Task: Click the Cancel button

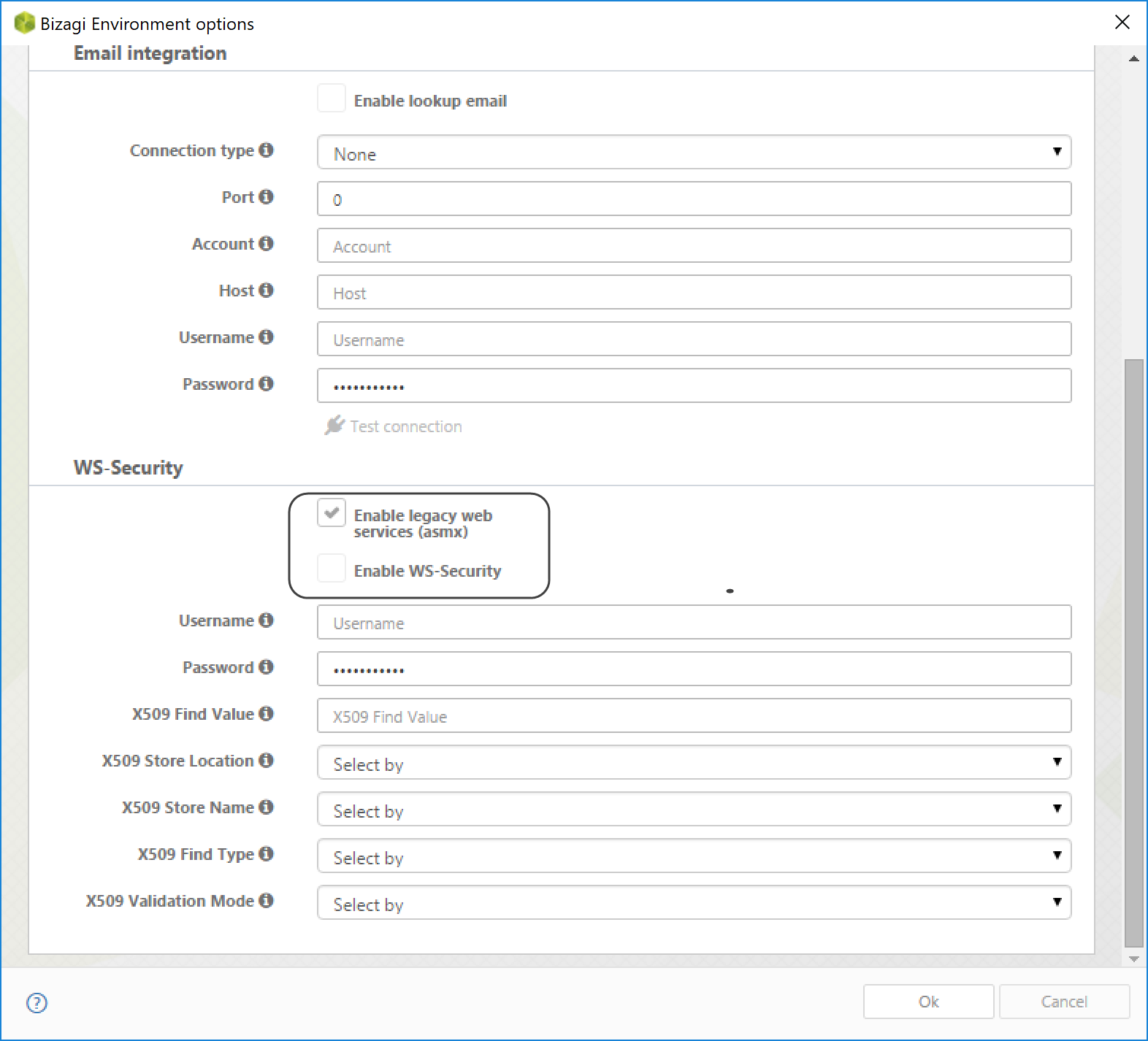Action: click(x=1064, y=1002)
